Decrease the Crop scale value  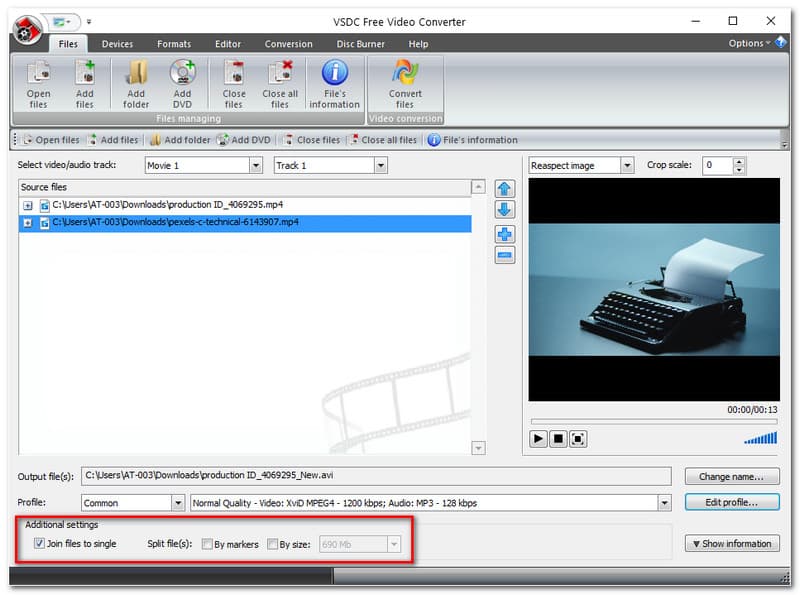tap(739, 169)
